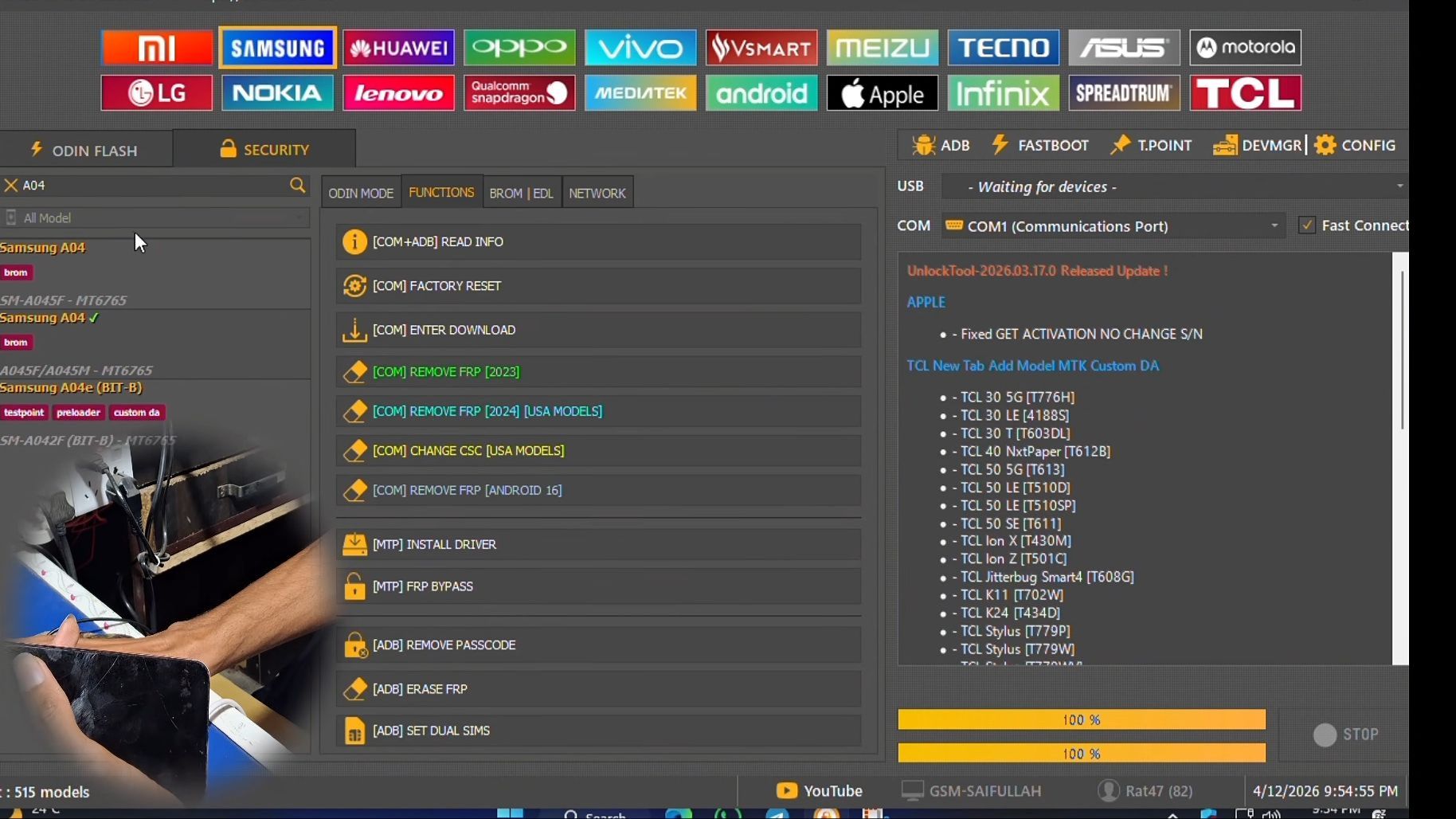Open the Qualcomm Snapdragon brand section
Viewport: 1456px width, 819px height.
[519, 93]
